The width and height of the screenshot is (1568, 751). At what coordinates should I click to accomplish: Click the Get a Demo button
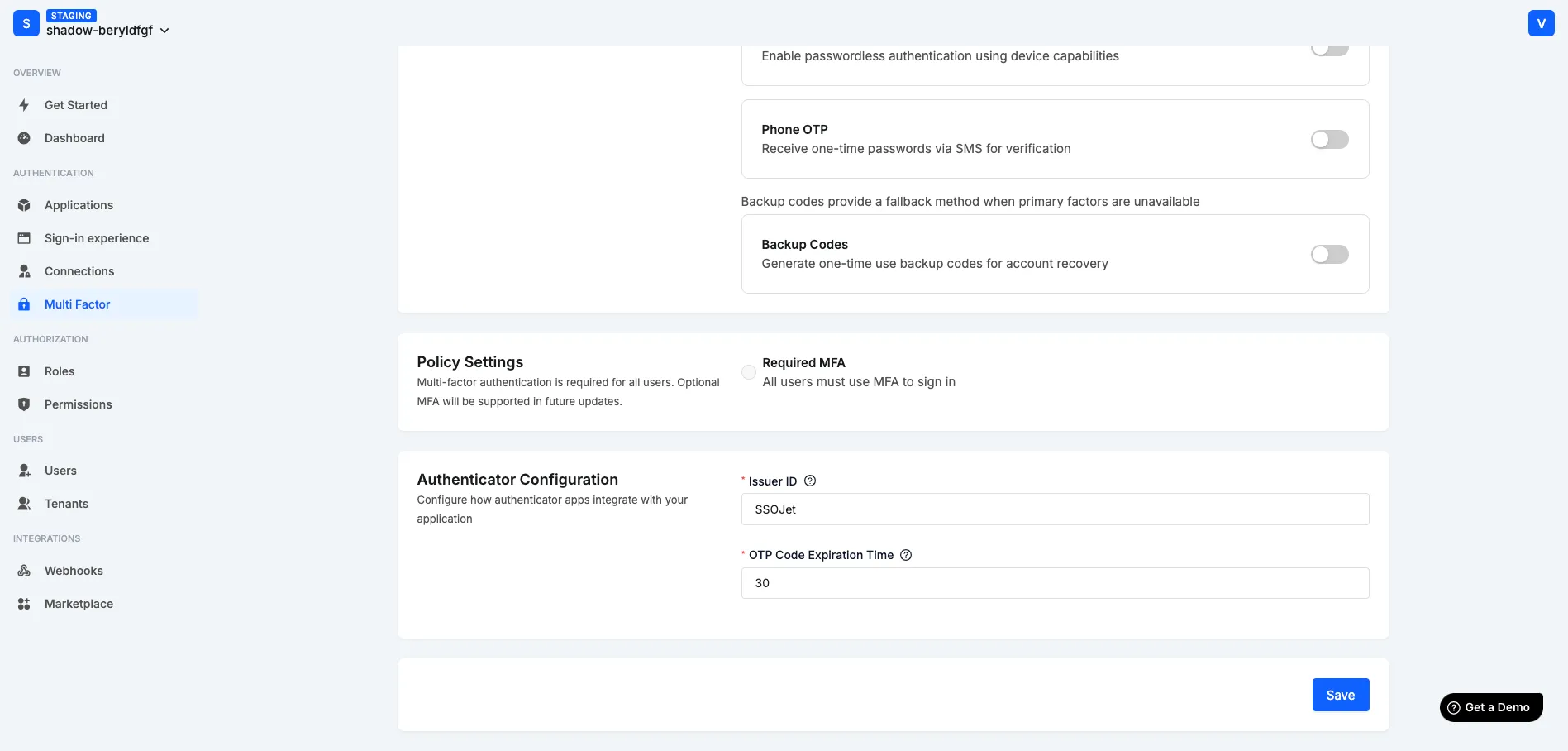click(x=1490, y=707)
